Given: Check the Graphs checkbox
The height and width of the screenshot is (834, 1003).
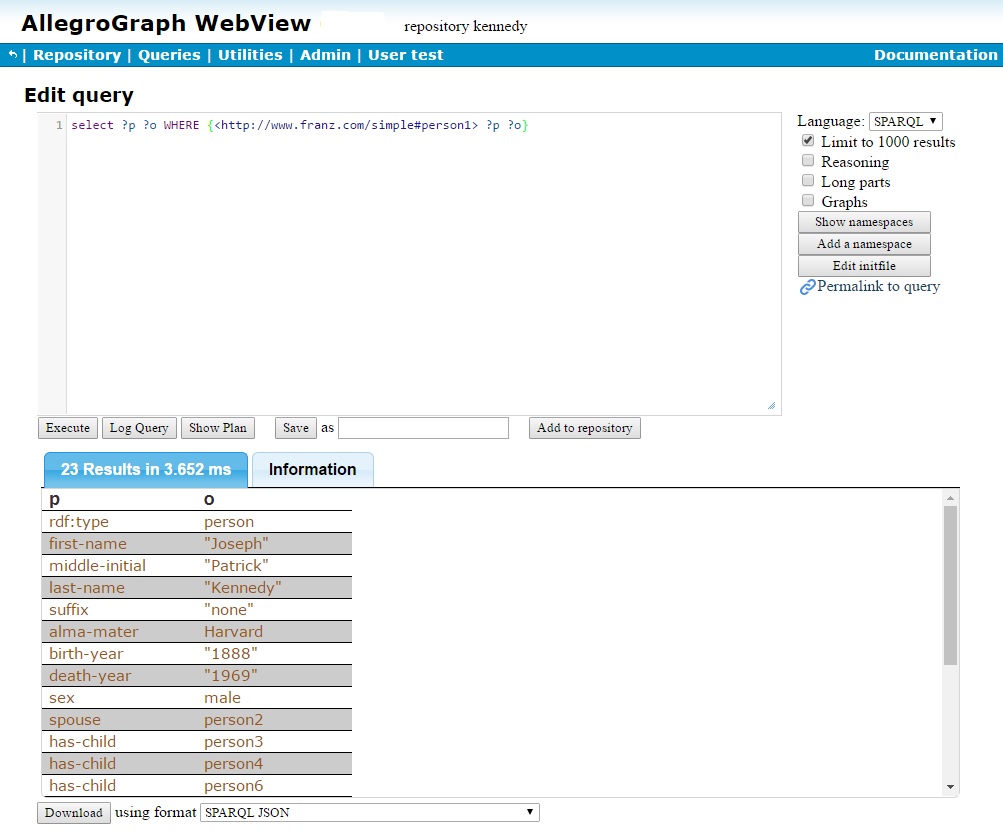Looking at the screenshot, I should pos(808,200).
